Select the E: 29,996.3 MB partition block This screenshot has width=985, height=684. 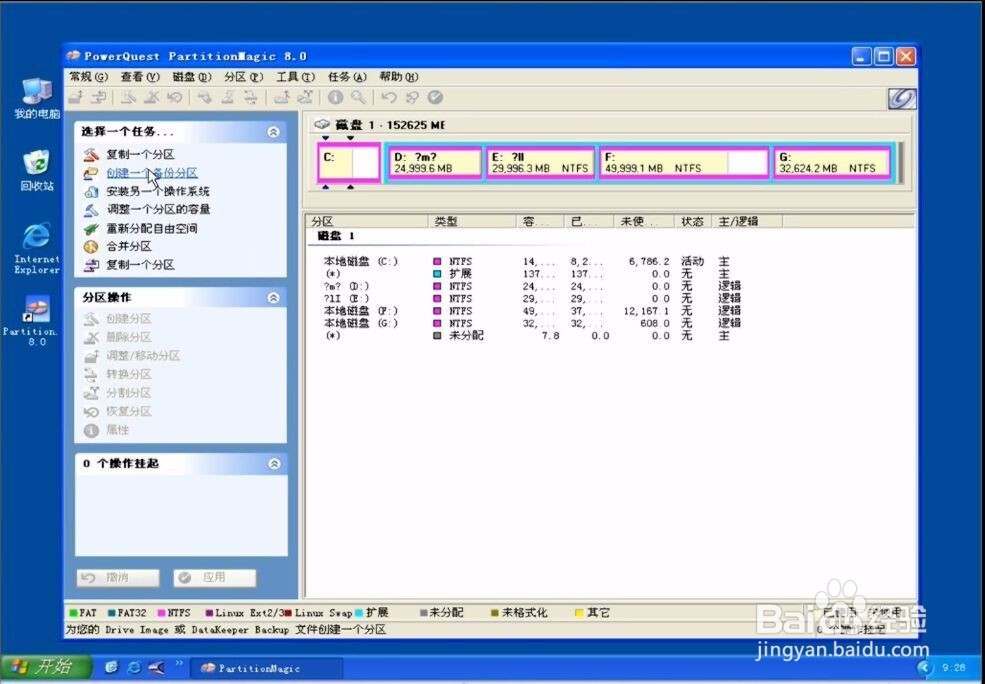pyautogui.click(x=540, y=163)
